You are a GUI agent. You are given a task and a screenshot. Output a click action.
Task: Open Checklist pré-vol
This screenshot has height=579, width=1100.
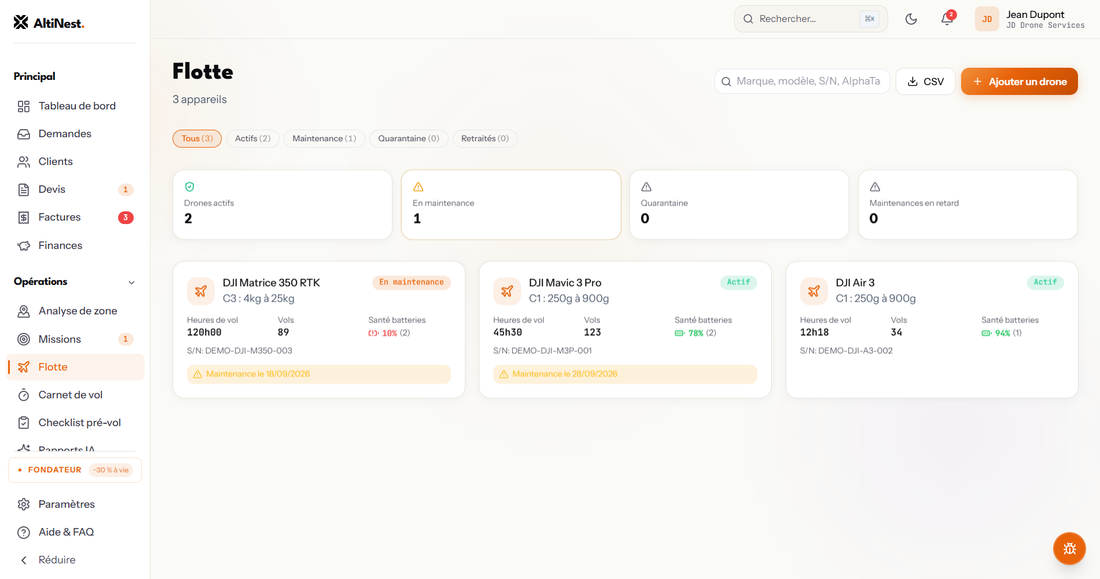[76, 423]
